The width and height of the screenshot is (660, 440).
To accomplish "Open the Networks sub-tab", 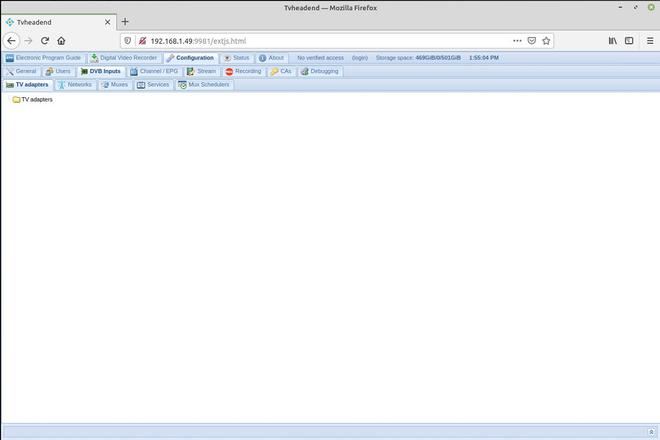I will pos(75,85).
